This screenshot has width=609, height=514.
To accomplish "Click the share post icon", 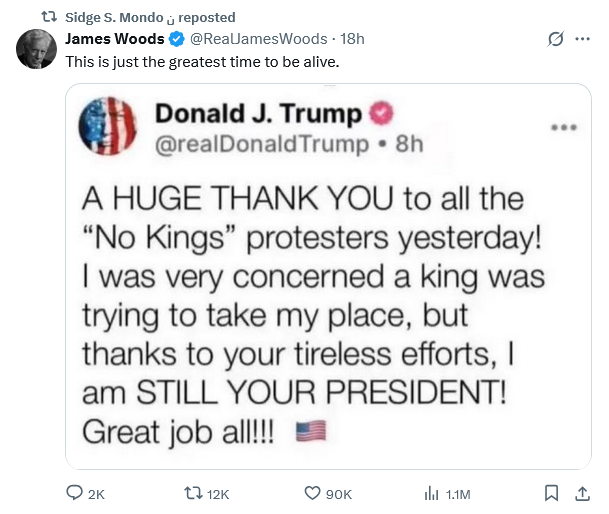I will [x=583, y=493].
